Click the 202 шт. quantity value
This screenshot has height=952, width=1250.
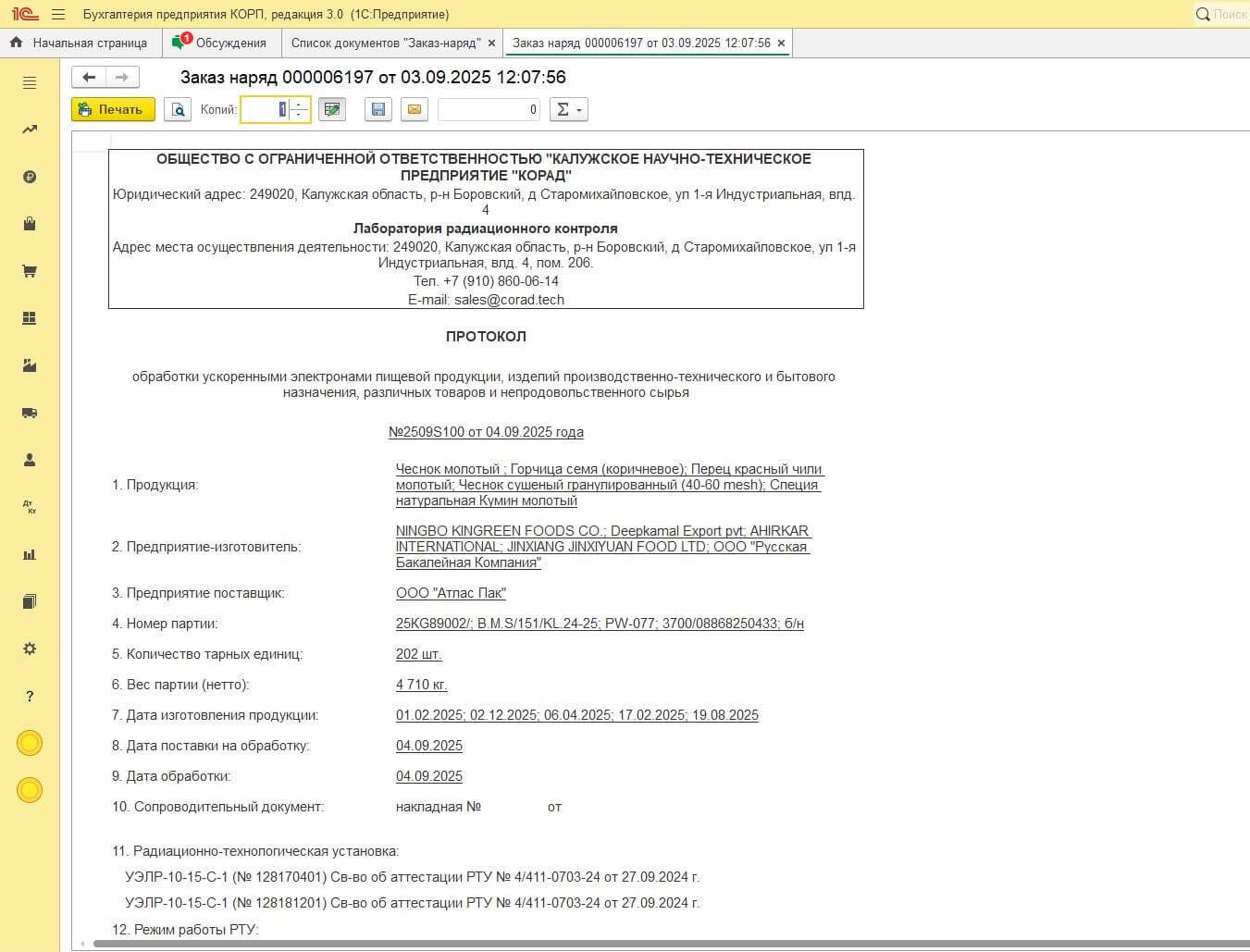(418, 654)
